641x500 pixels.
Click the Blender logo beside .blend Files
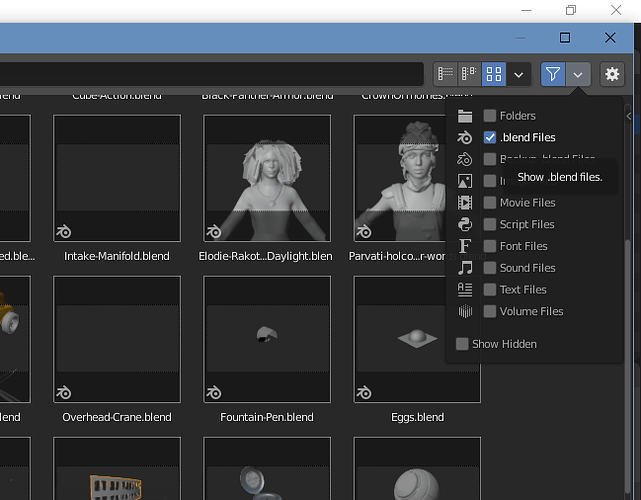[465, 138]
